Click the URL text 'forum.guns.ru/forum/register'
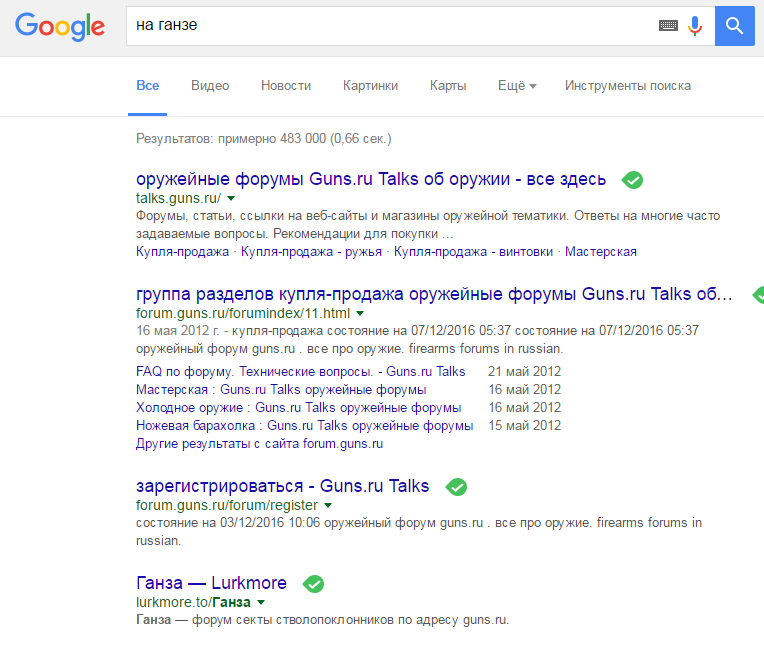 [227, 505]
